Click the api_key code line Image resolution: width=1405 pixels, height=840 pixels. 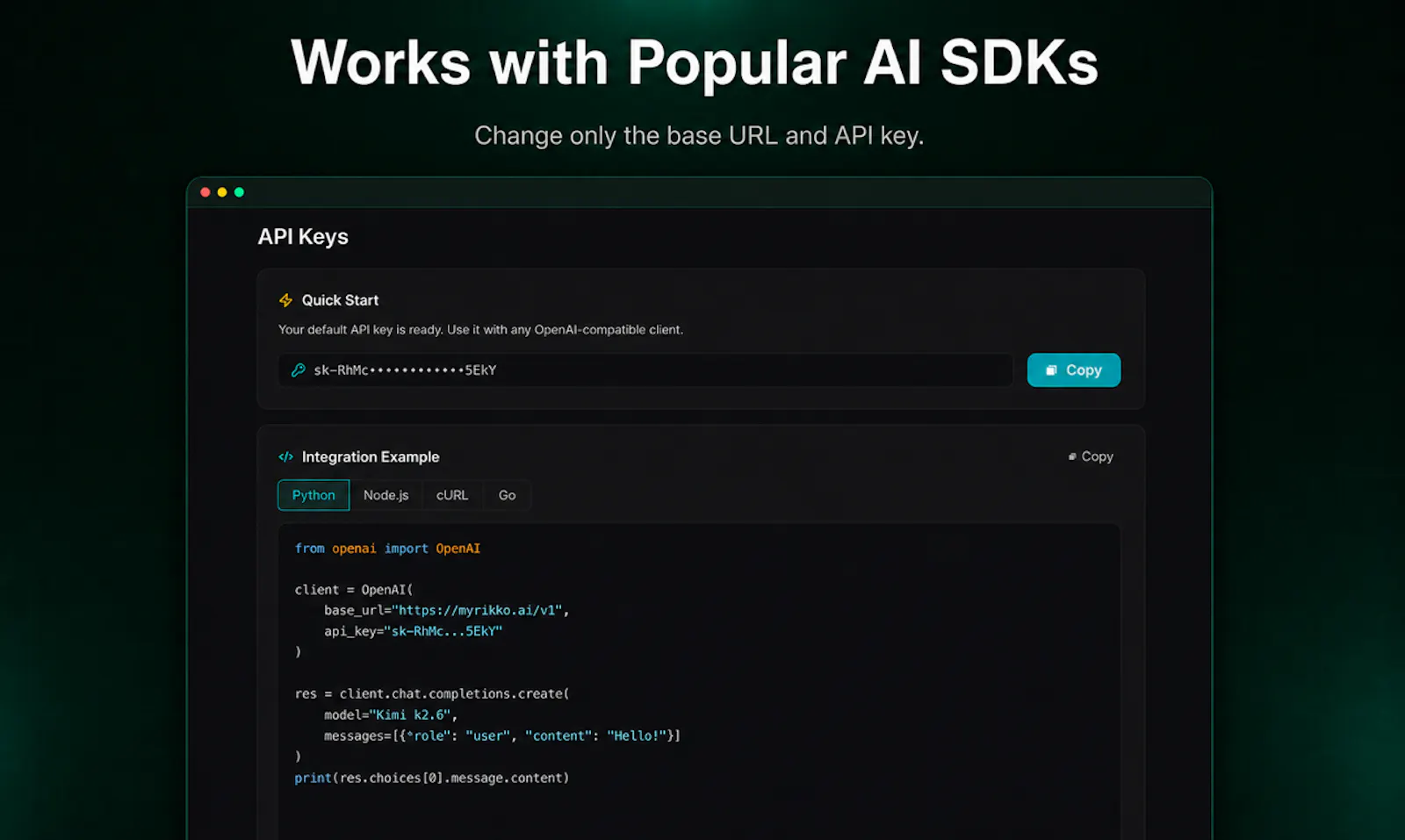[413, 631]
